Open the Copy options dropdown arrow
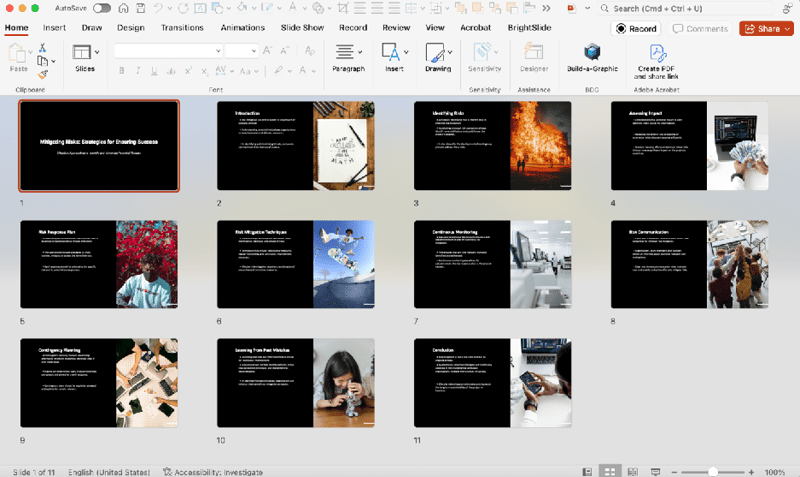 click(x=54, y=61)
